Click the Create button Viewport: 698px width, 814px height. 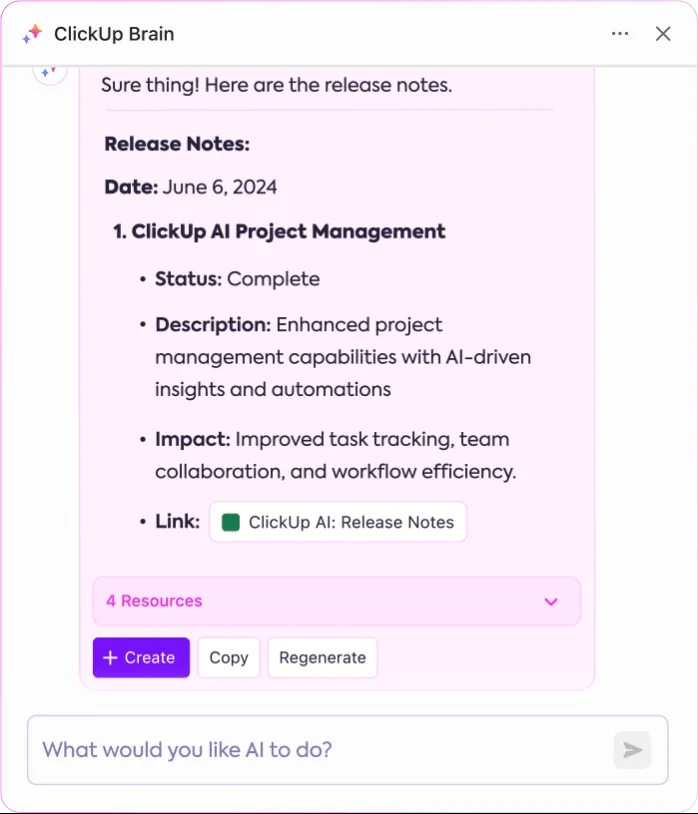(x=141, y=658)
